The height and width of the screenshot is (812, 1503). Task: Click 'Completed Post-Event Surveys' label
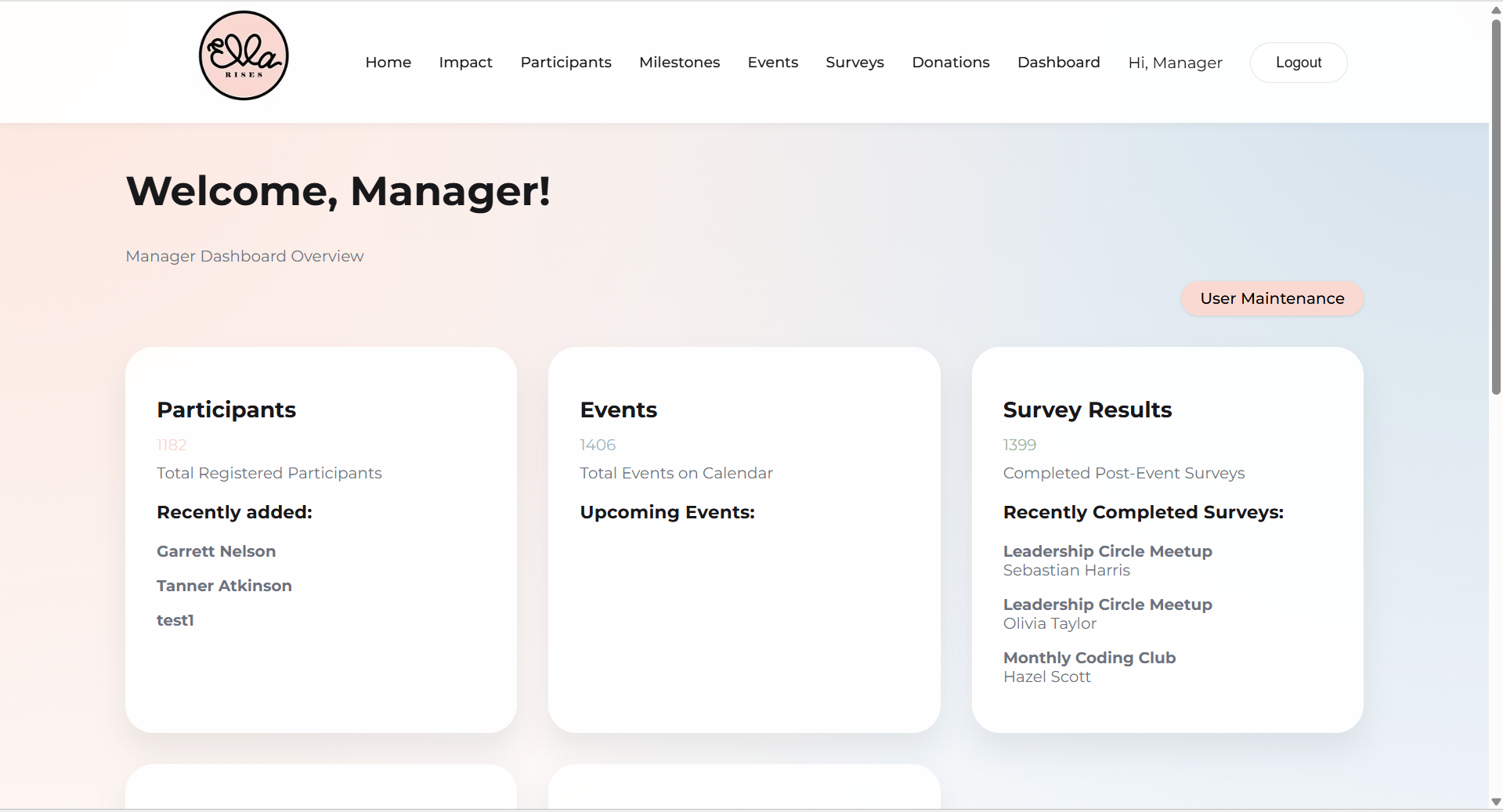[x=1124, y=473]
